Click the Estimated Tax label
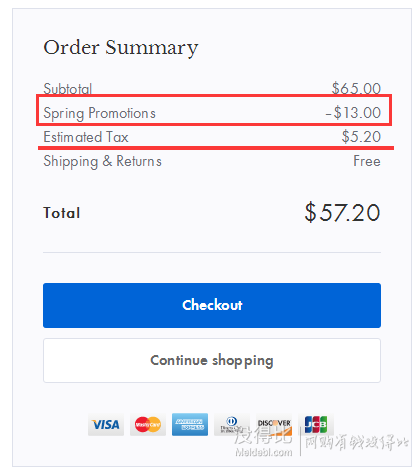Viewport: 420px width, 476px height. click(86, 137)
